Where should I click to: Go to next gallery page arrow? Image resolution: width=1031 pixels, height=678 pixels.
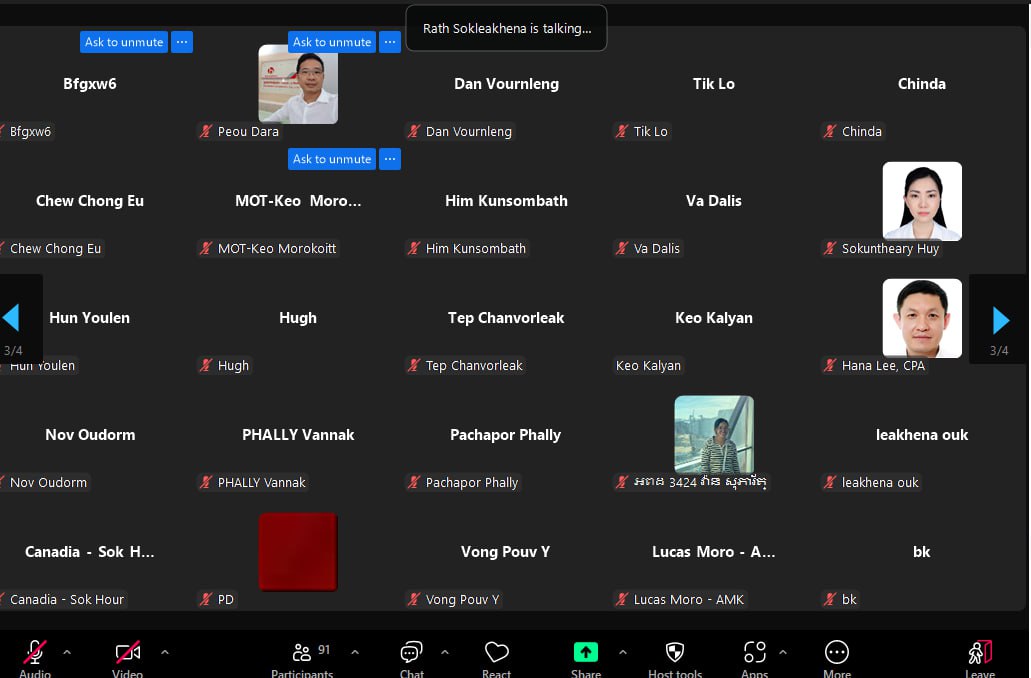1001,320
